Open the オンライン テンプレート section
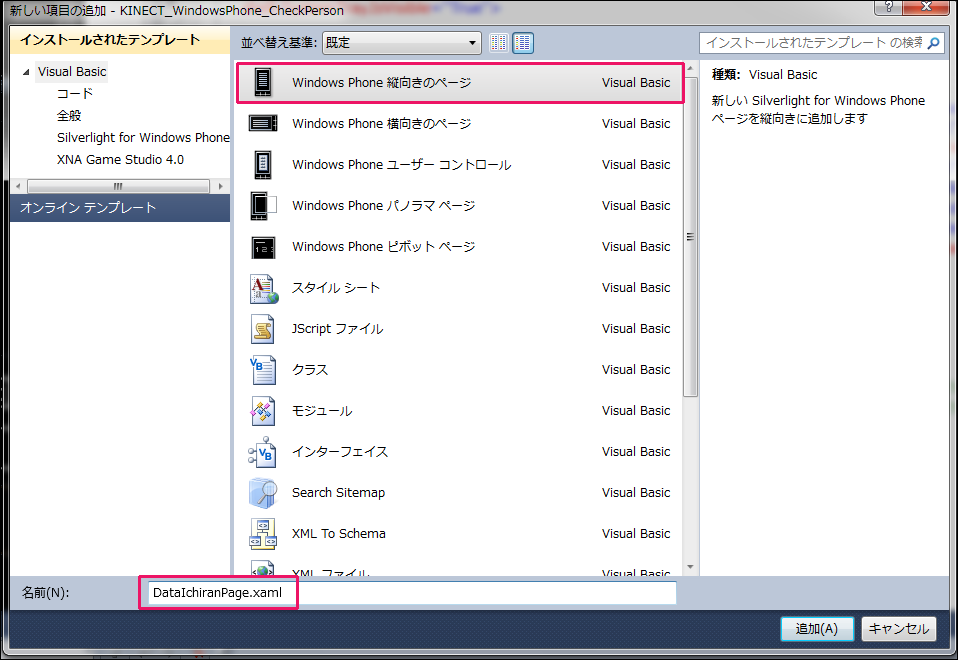The height and width of the screenshot is (660, 958). (120, 208)
